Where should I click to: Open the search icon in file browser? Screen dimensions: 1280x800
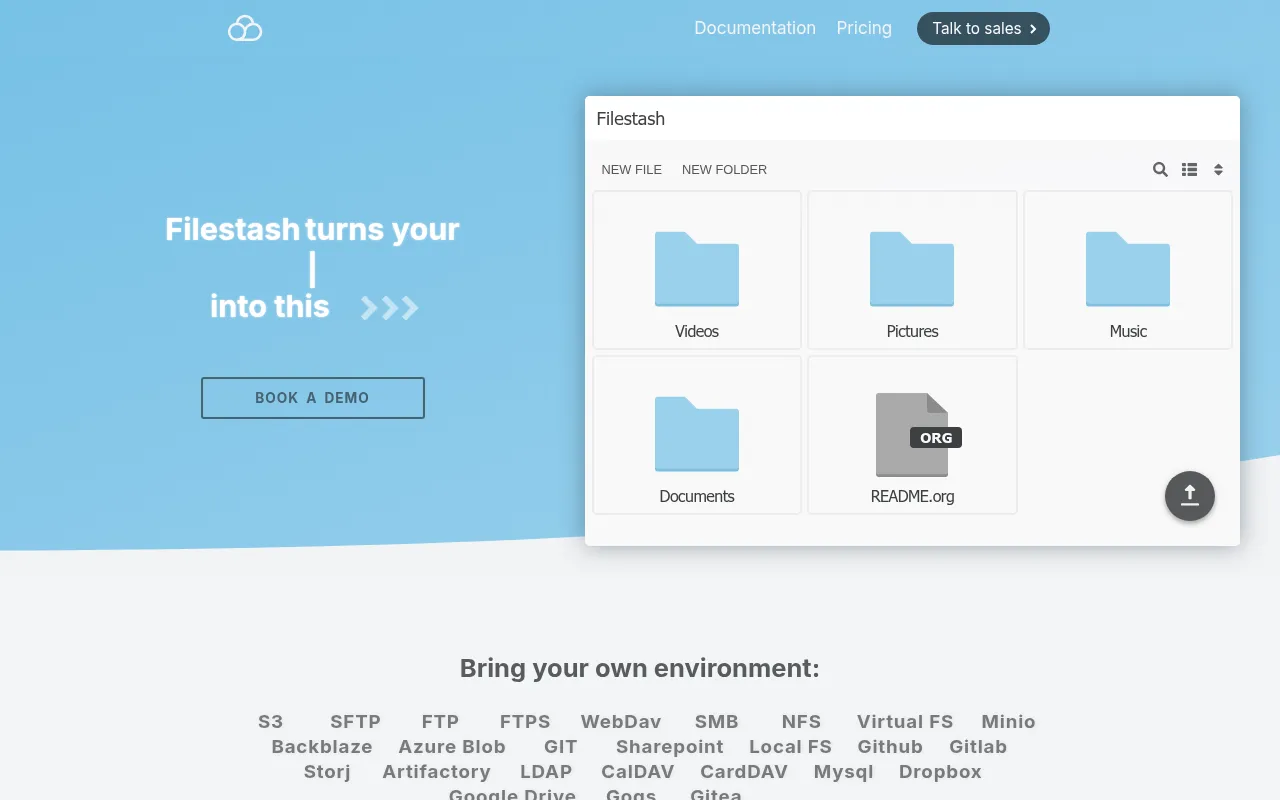click(x=1160, y=170)
